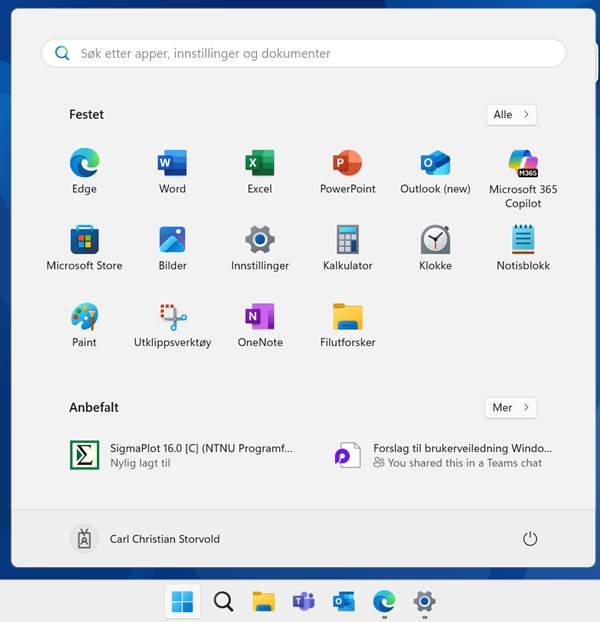Start PowerPoint from the pinned grid
600x622 pixels.
pyautogui.click(x=347, y=171)
